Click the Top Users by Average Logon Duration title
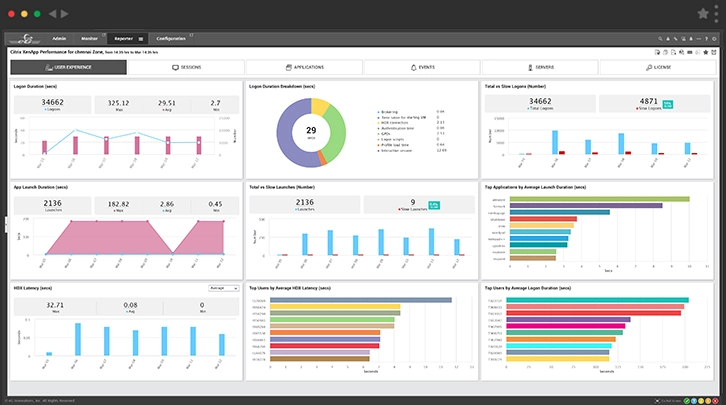 tap(528, 288)
